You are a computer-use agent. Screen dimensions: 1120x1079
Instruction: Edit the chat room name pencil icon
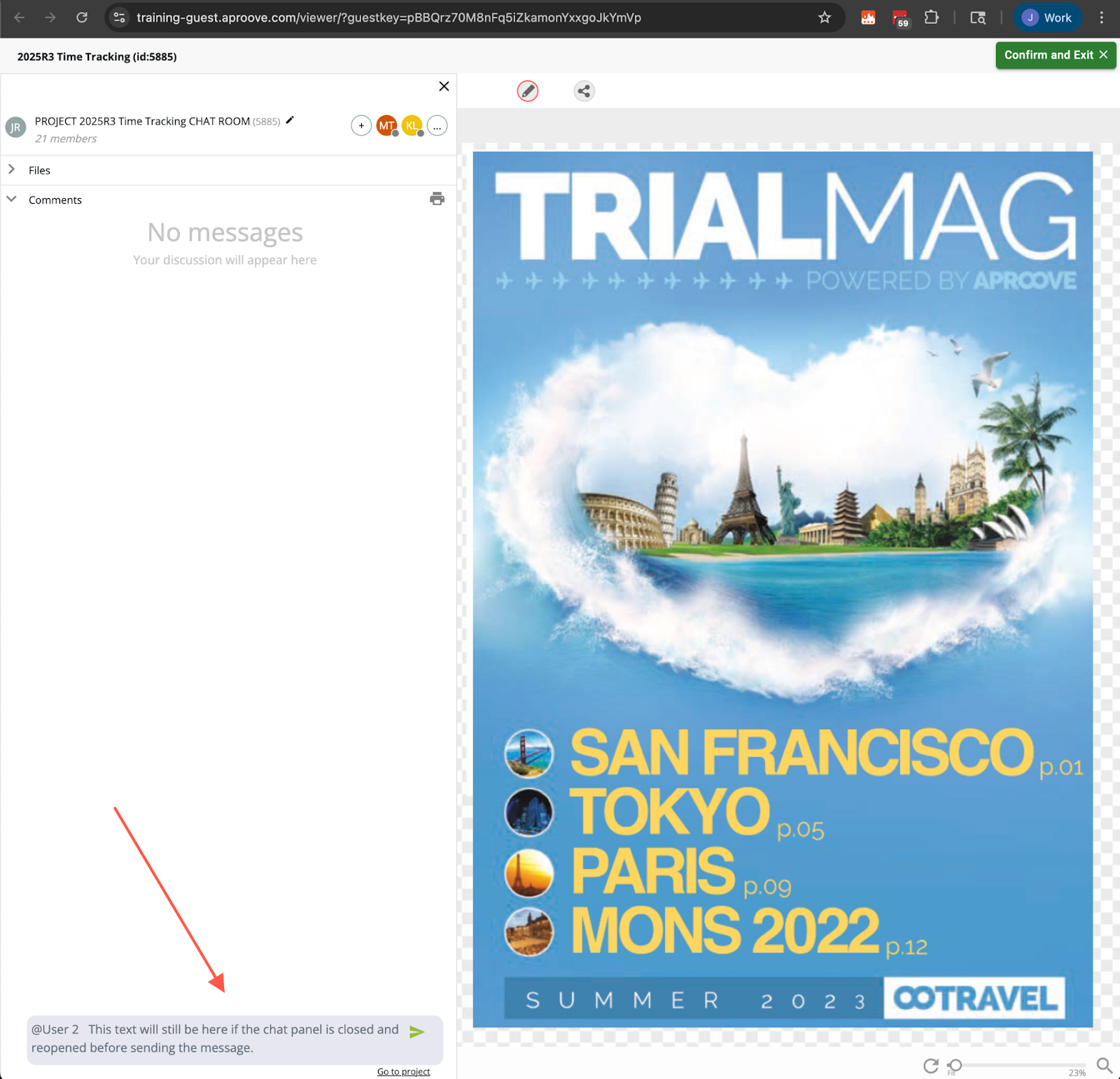click(290, 120)
